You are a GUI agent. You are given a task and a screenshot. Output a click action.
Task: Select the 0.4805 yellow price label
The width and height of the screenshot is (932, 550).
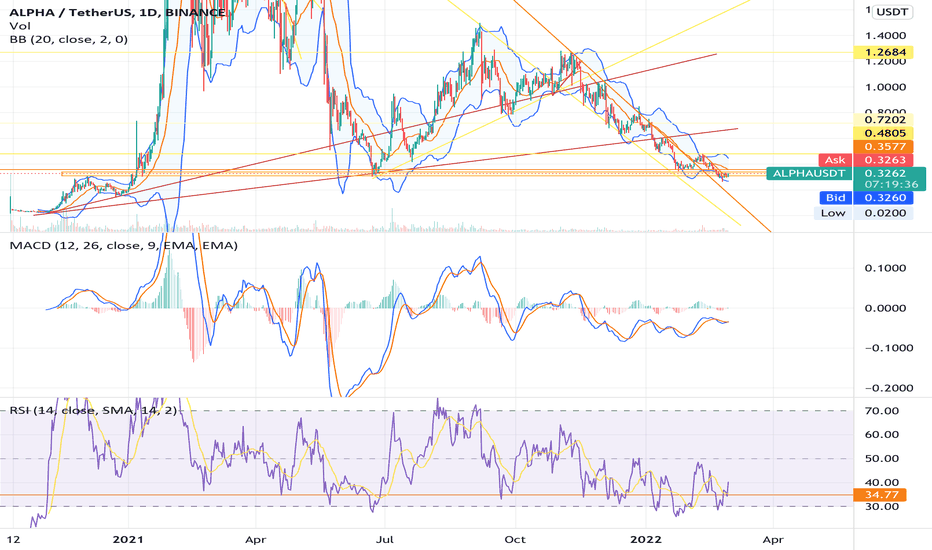click(885, 133)
